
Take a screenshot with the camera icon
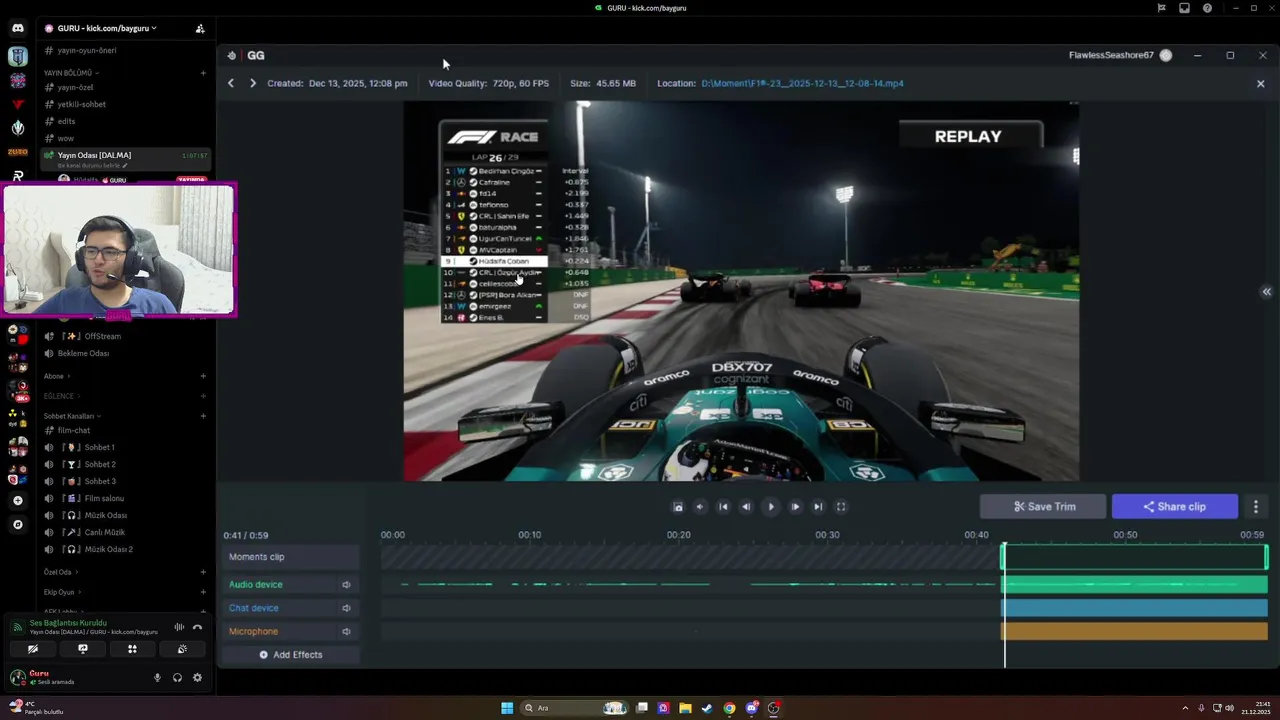click(x=678, y=507)
